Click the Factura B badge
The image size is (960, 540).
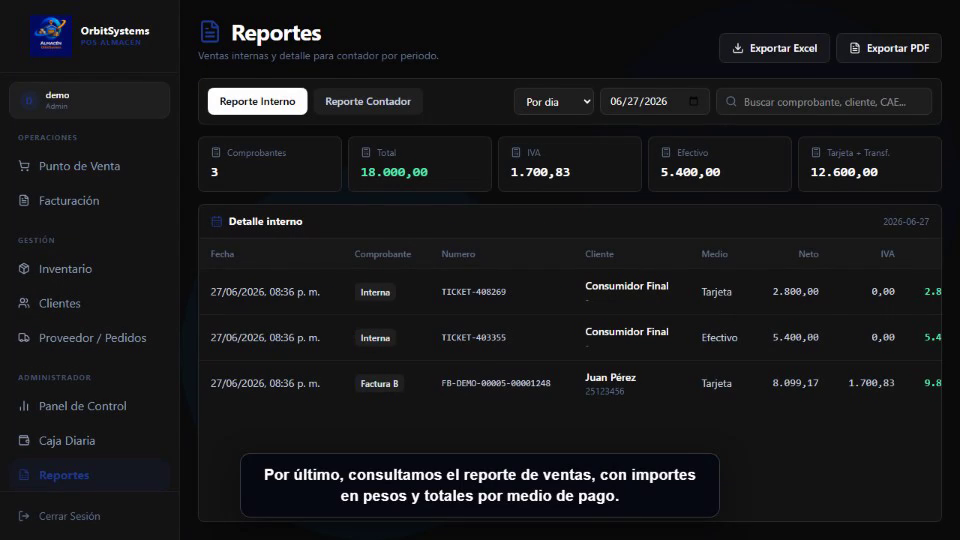tap(379, 384)
